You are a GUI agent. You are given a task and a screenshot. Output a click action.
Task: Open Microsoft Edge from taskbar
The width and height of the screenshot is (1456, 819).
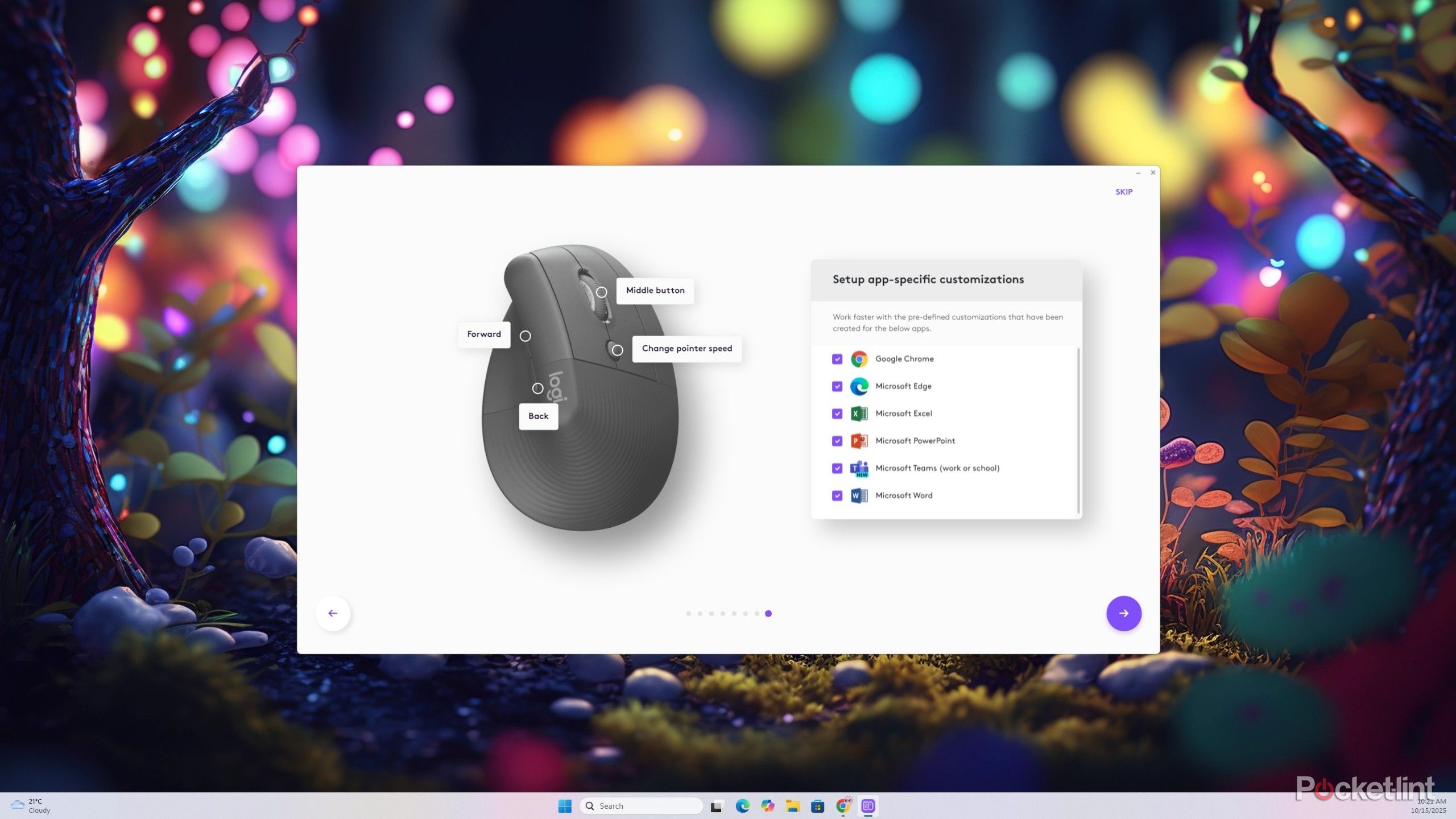click(742, 806)
